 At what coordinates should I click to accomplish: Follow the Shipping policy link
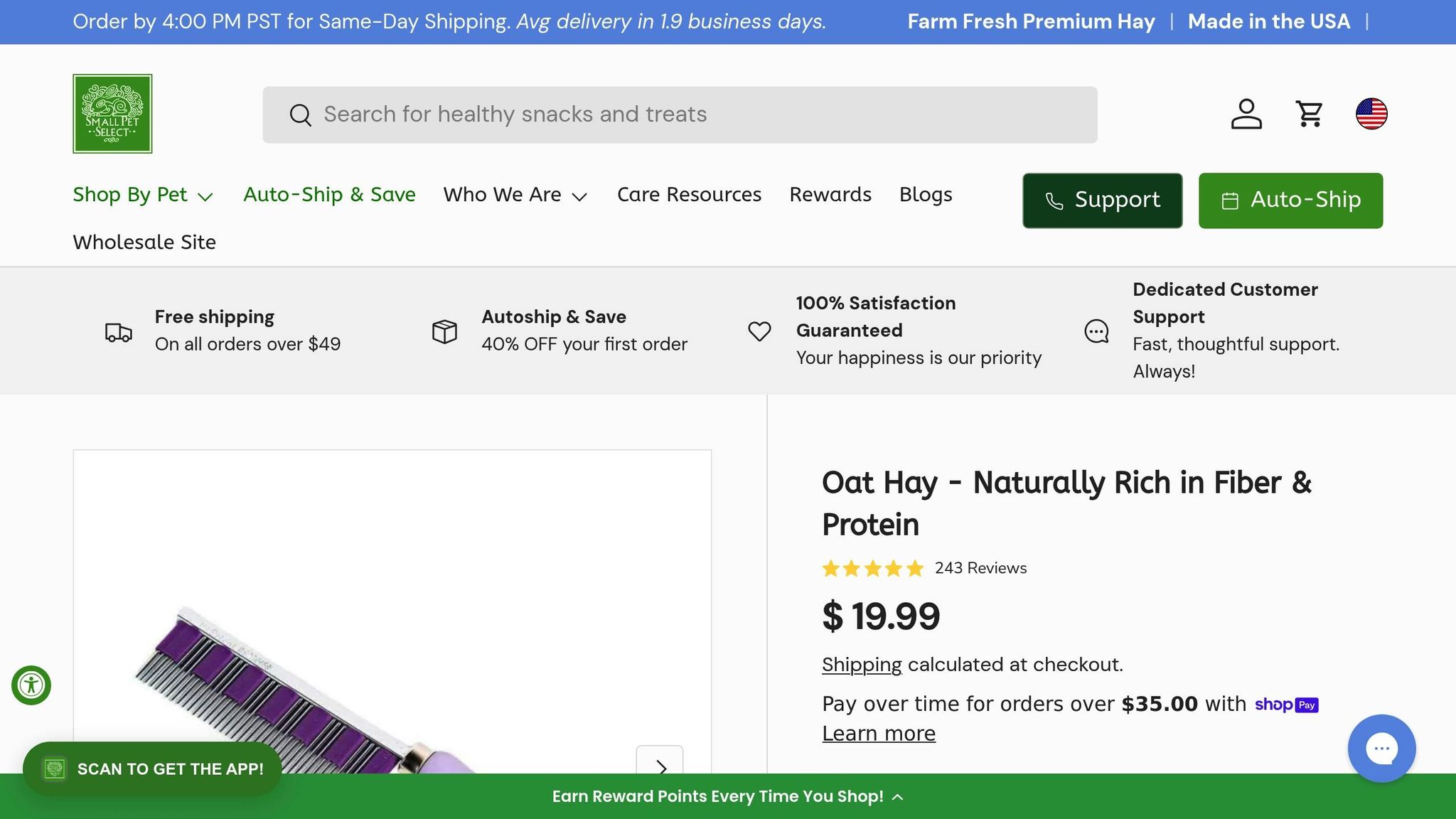[861, 665]
